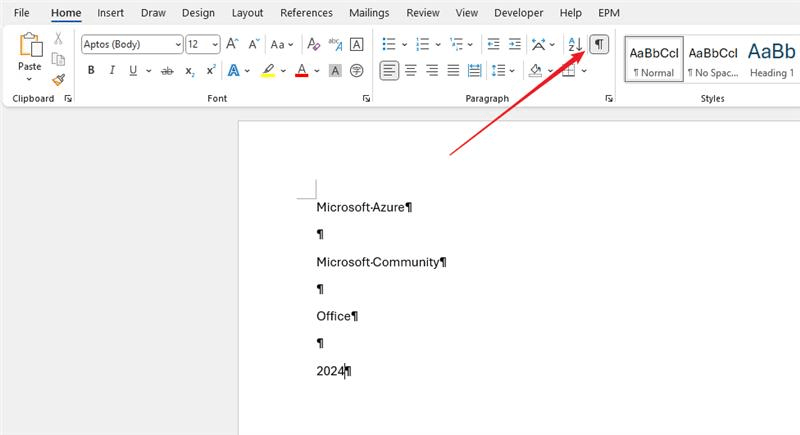Switch to the Design tab
800x435 pixels.
tap(198, 13)
